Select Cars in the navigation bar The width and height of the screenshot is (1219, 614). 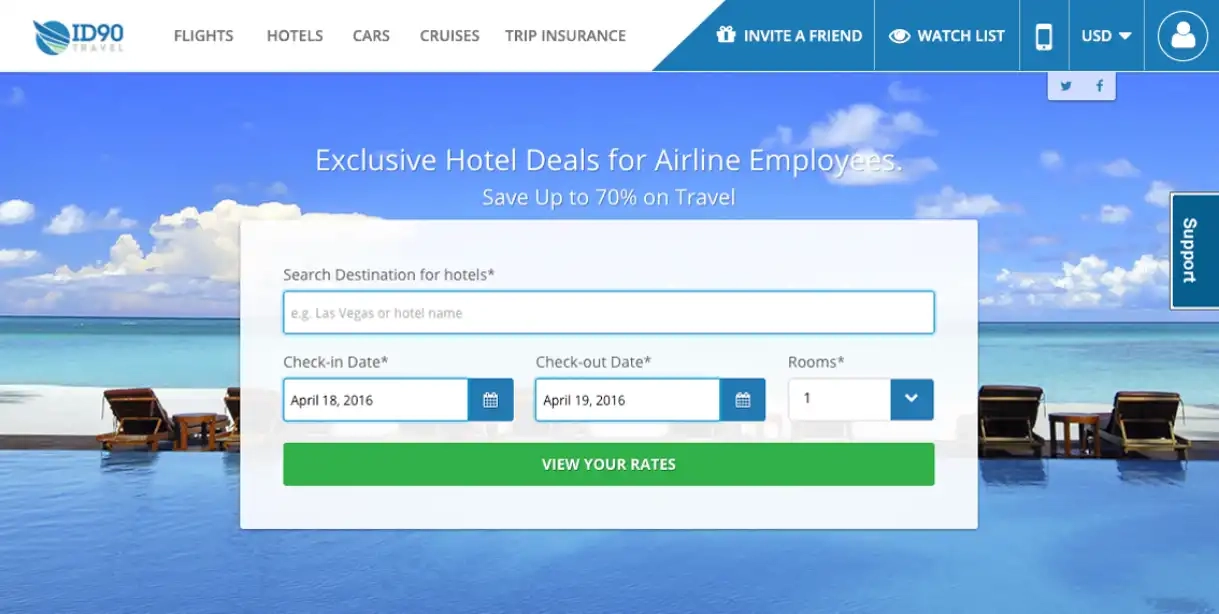pos(371,36)
